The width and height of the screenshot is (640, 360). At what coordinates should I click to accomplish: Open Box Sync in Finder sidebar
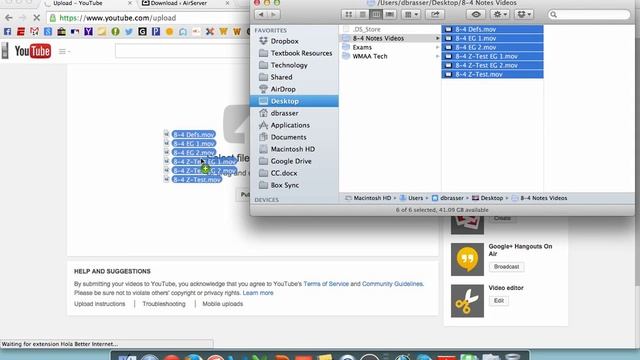tap(284, 185)
